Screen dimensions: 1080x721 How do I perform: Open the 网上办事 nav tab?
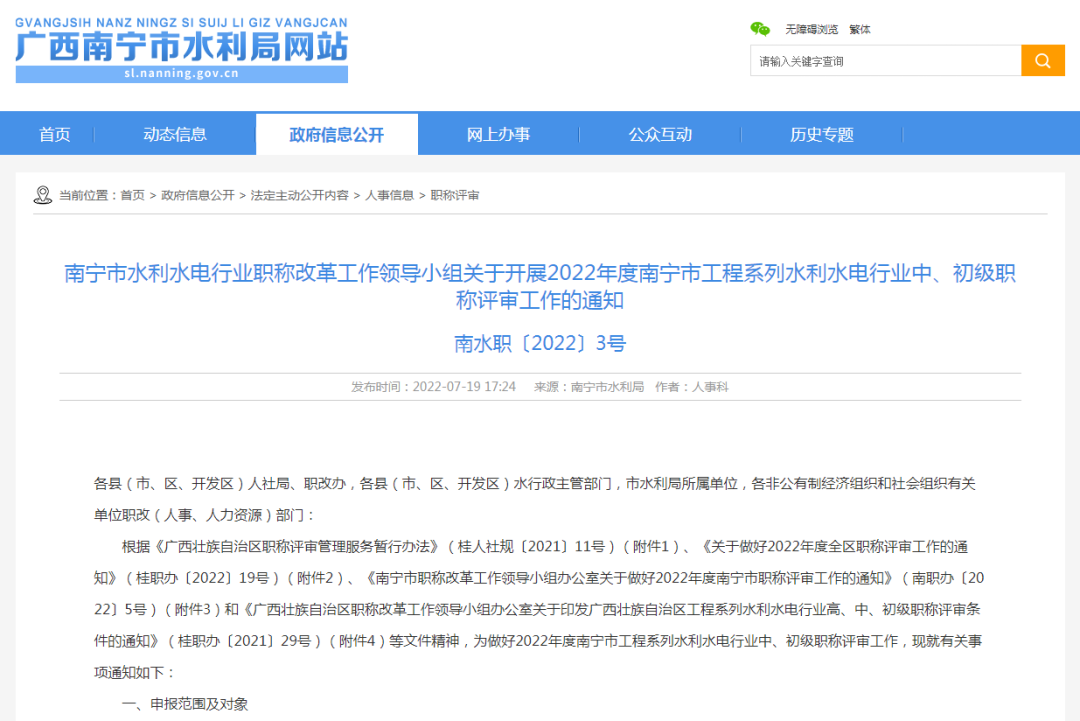499,134
